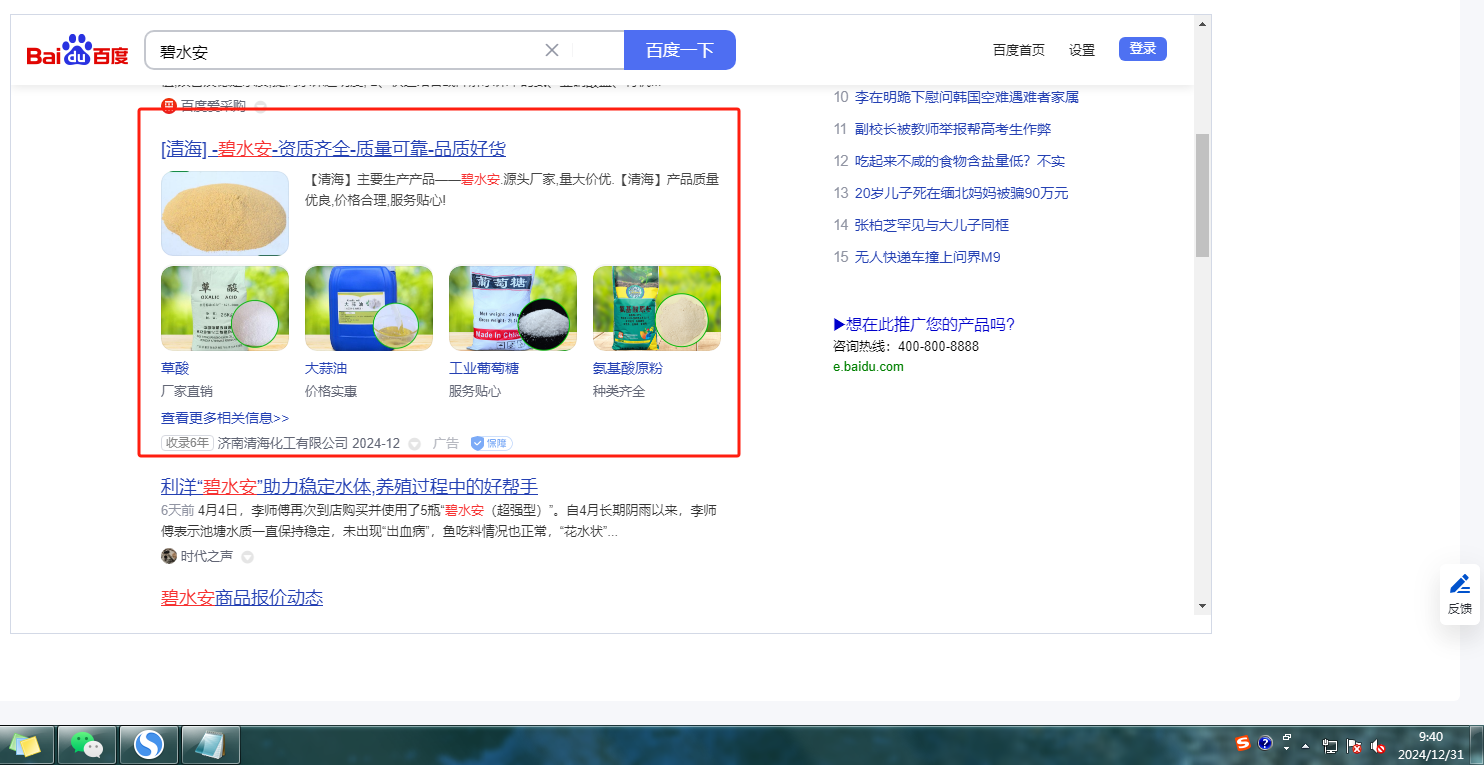Viewport: 1484px width, 765px height.
Task: Open the 百度爱采购 source link
Action: (213, 106)
